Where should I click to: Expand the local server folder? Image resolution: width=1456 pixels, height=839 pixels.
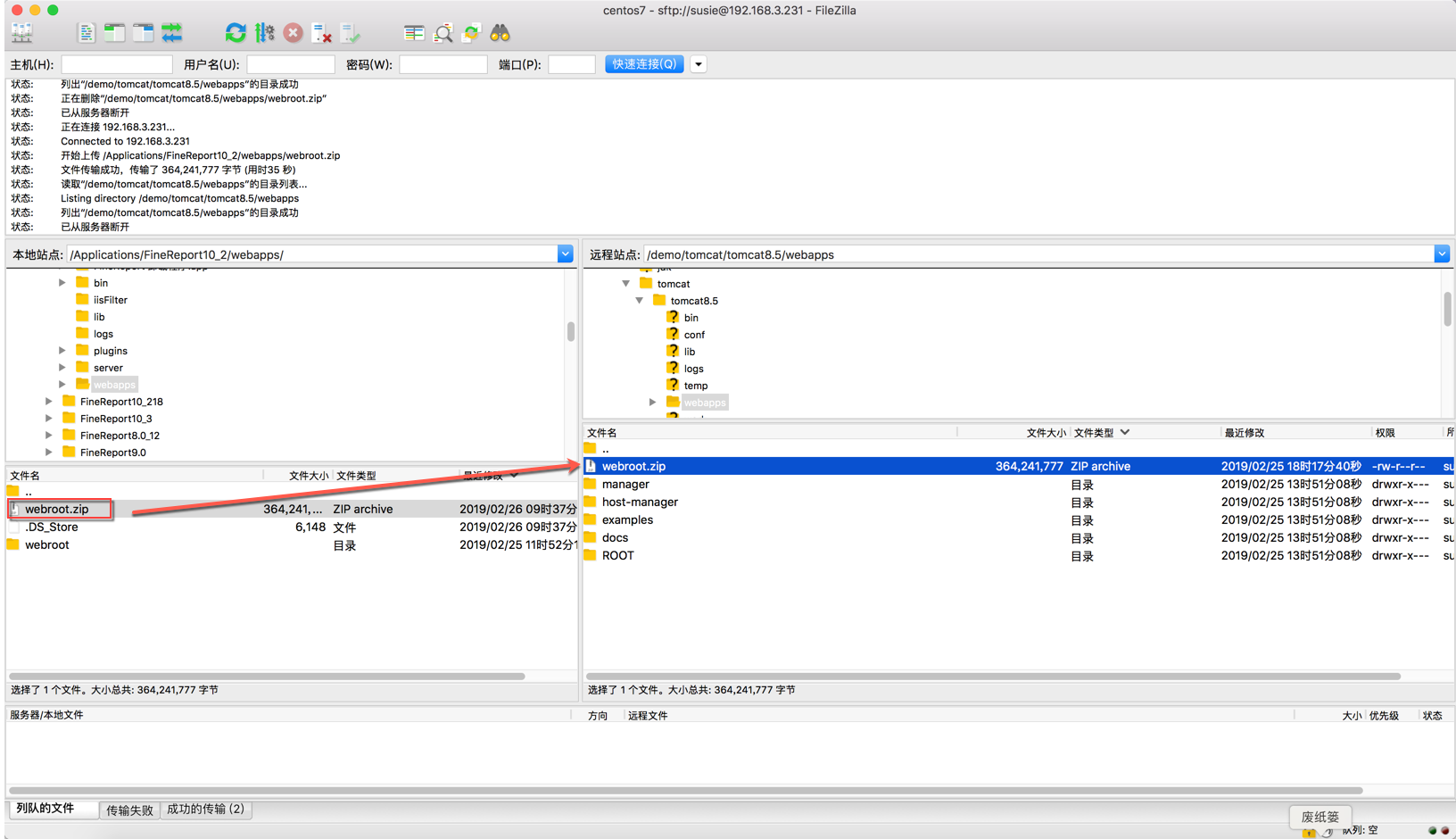click(x=62, y=368)
